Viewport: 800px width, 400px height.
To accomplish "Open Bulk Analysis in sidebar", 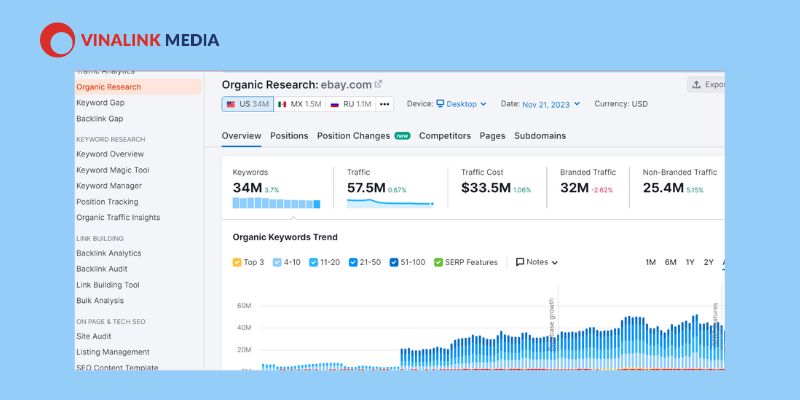I will (100, 301).
